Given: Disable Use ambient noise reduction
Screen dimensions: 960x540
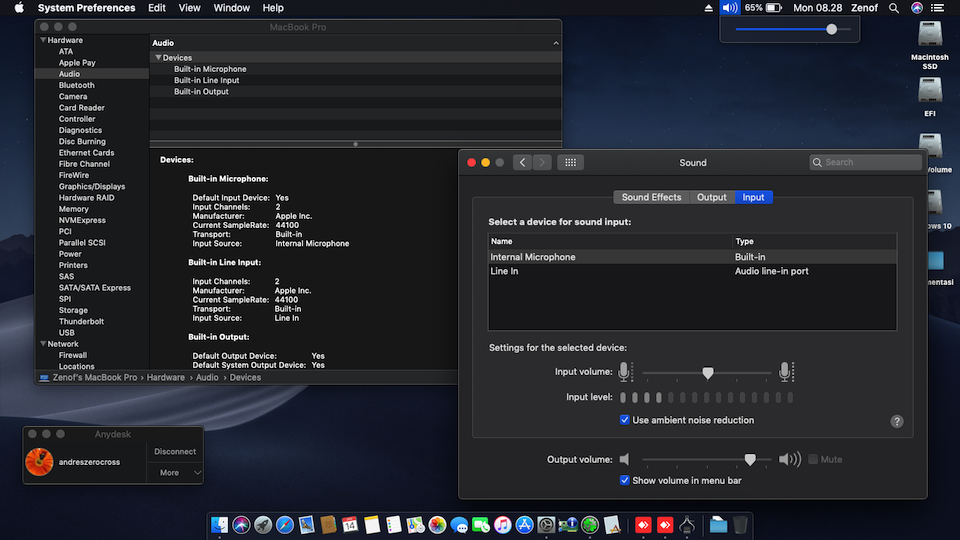Looking at the screenshot, I should coord(625,420).
